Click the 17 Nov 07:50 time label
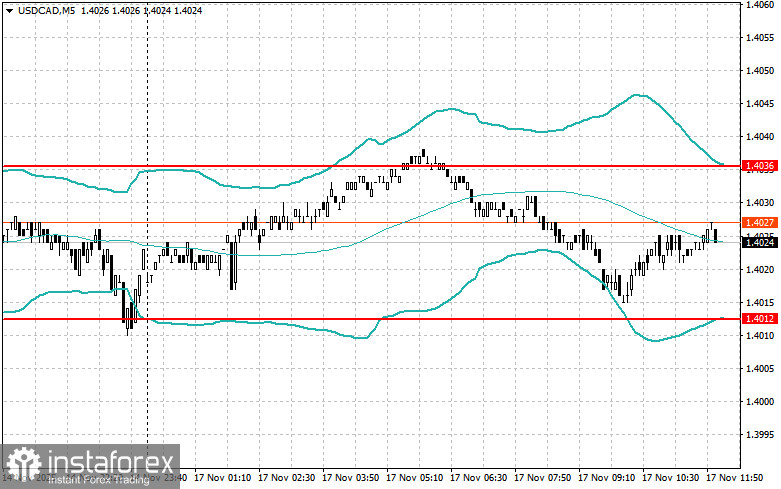This screenshot has height=489, width=781. [x=542, y=478]
